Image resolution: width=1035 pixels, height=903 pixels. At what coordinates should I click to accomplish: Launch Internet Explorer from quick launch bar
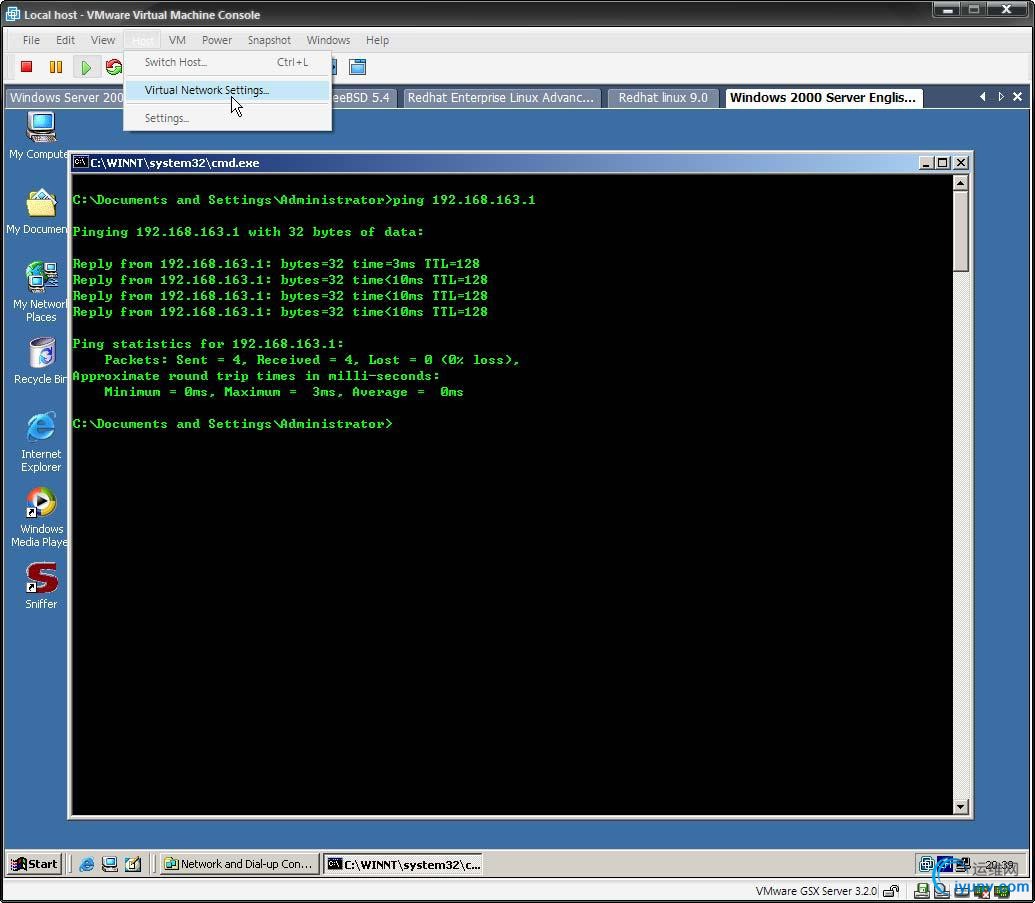(x=86, y=864)
